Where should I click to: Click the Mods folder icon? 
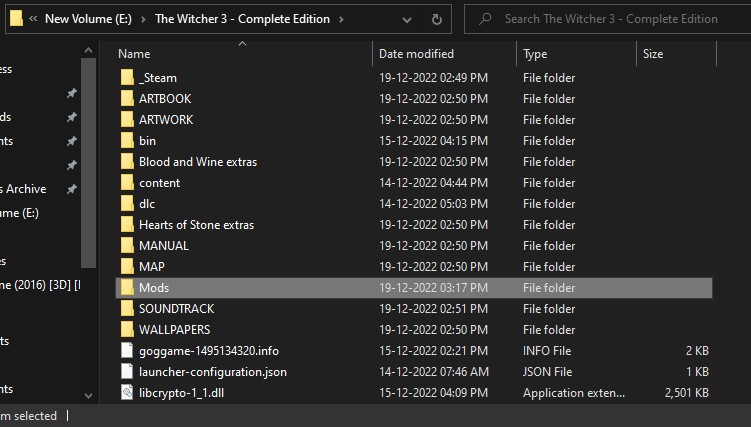pyautogui.click(x=127, y=288)
